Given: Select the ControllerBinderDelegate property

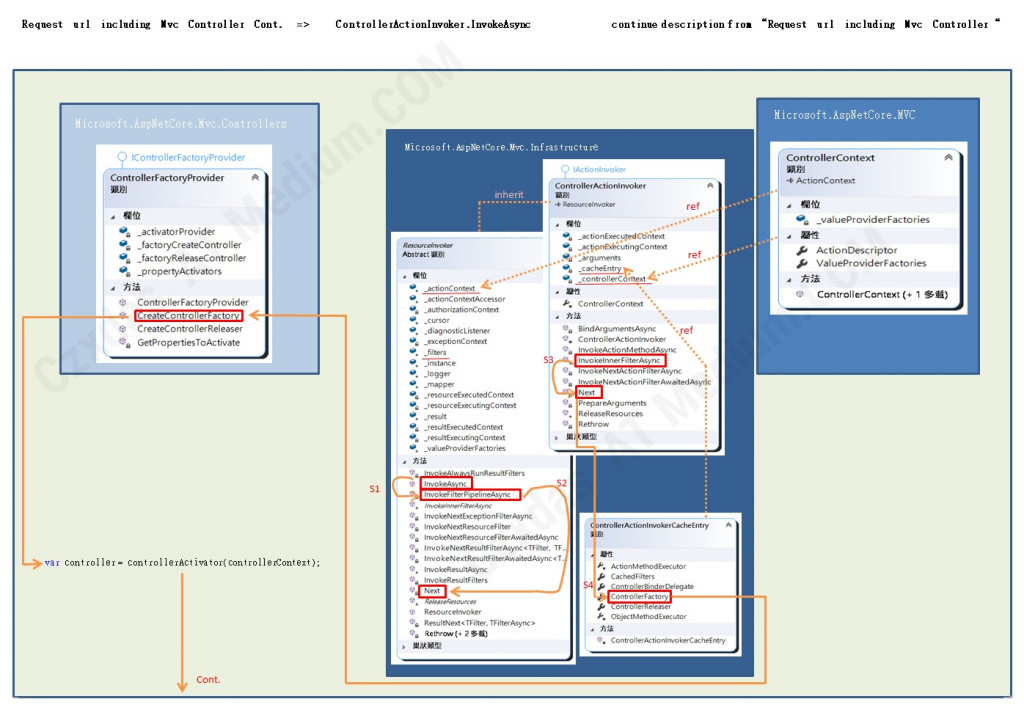Looking at the screenshot, I should coord(652,587).
